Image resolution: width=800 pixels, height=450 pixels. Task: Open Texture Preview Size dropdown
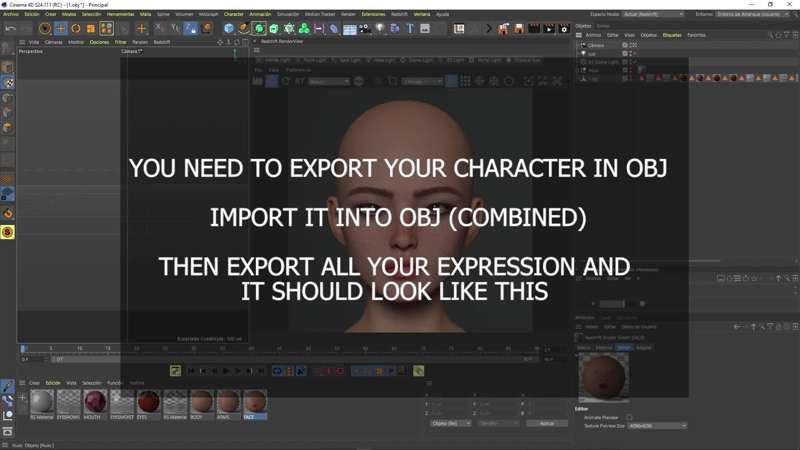(x=655, y=426)
